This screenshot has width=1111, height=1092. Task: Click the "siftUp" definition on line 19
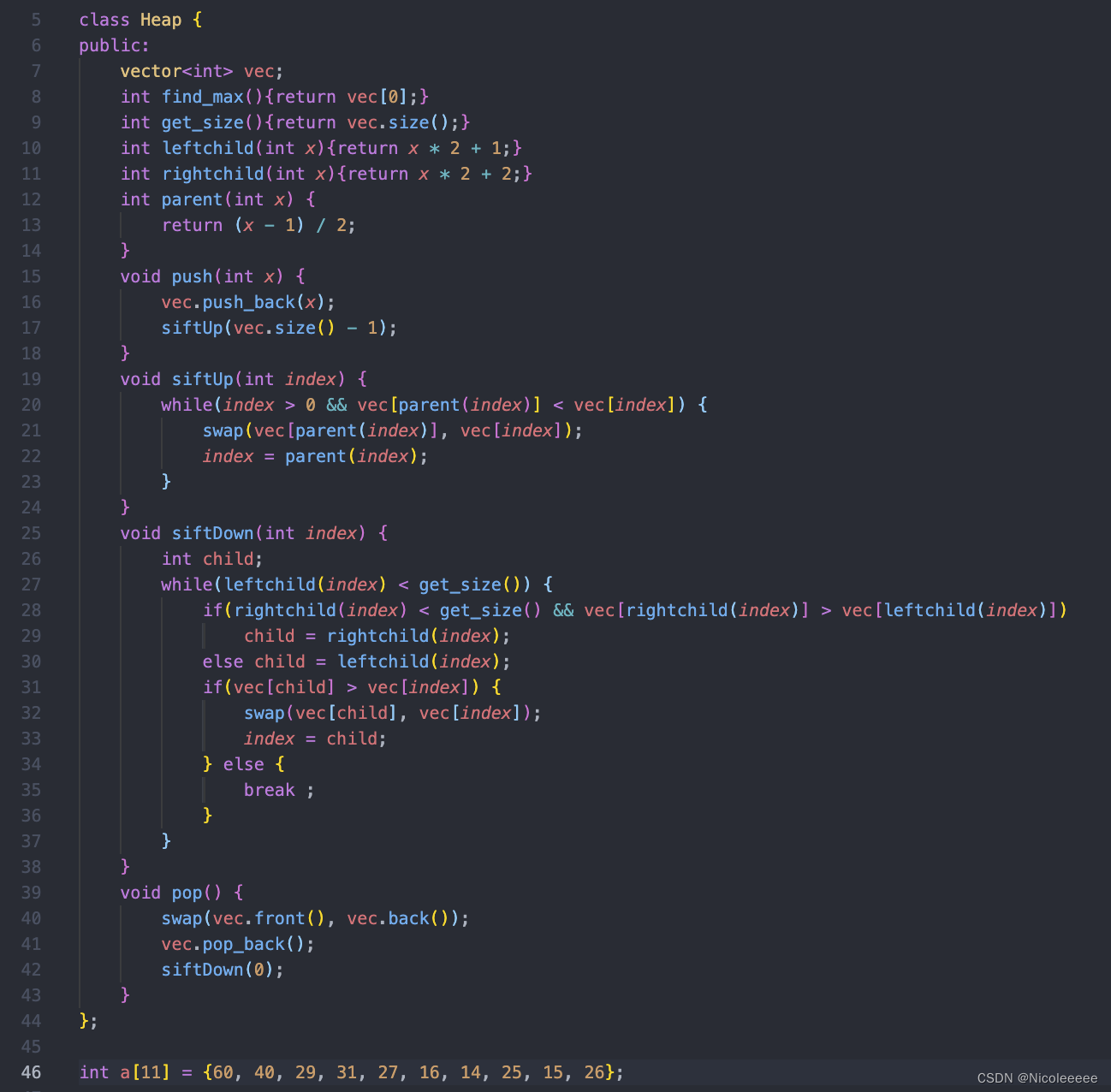203,379
